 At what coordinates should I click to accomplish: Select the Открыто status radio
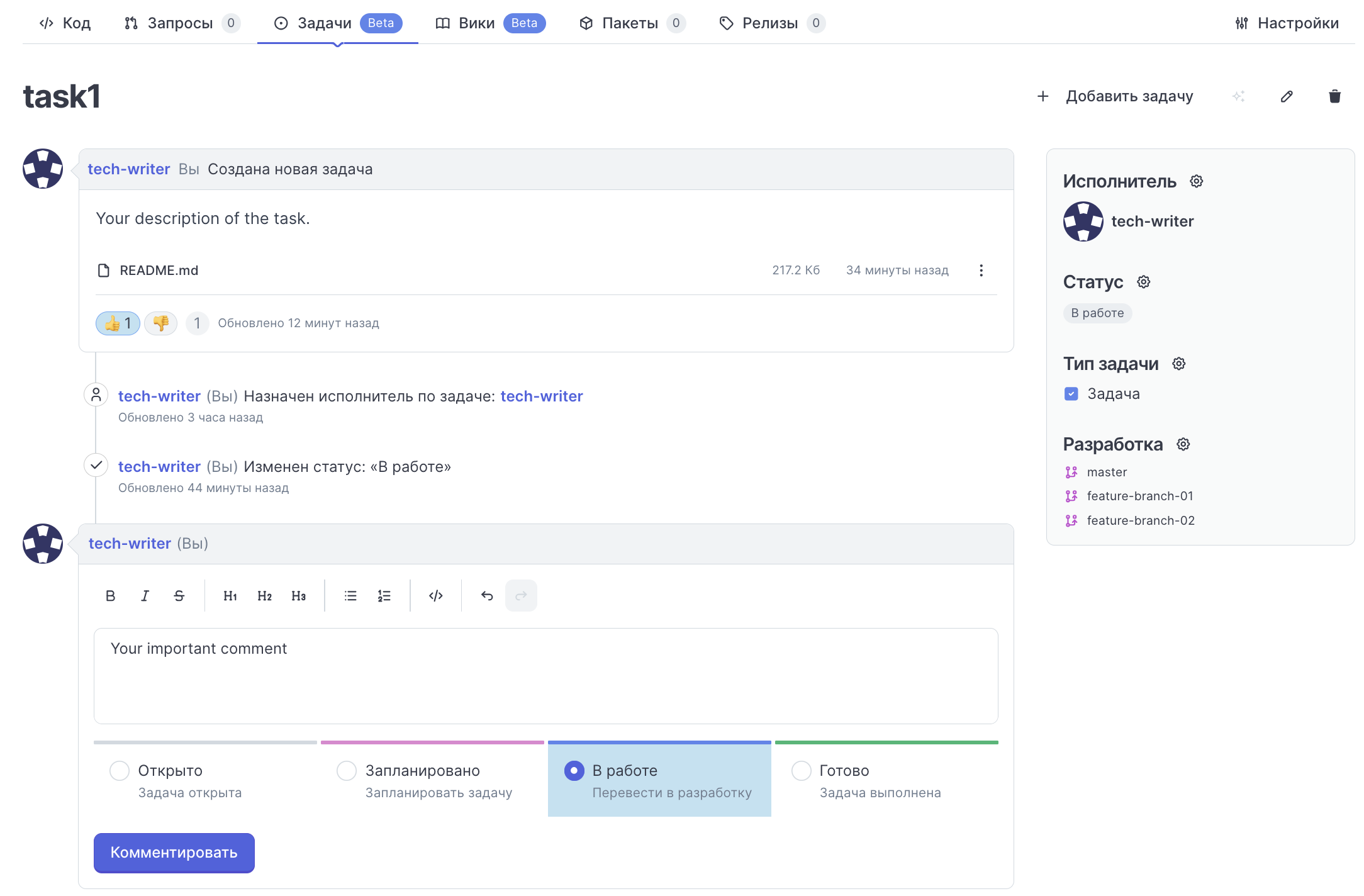point(119,771)
